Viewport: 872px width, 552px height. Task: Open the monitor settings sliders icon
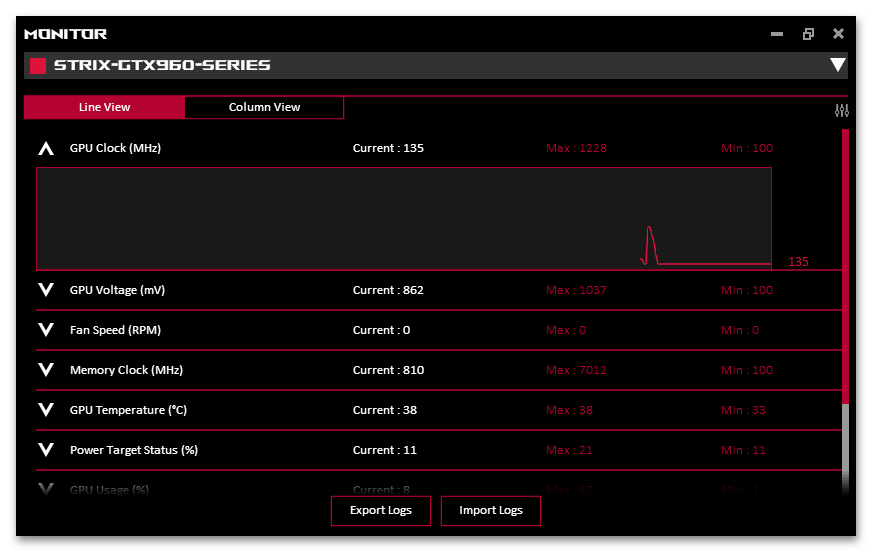841,110
